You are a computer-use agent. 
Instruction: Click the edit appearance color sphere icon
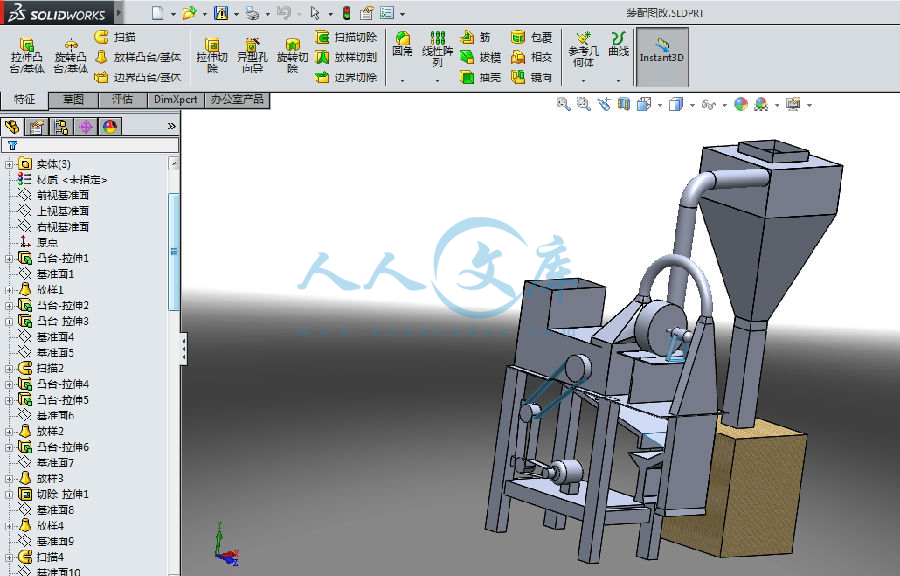pos(741,104)
